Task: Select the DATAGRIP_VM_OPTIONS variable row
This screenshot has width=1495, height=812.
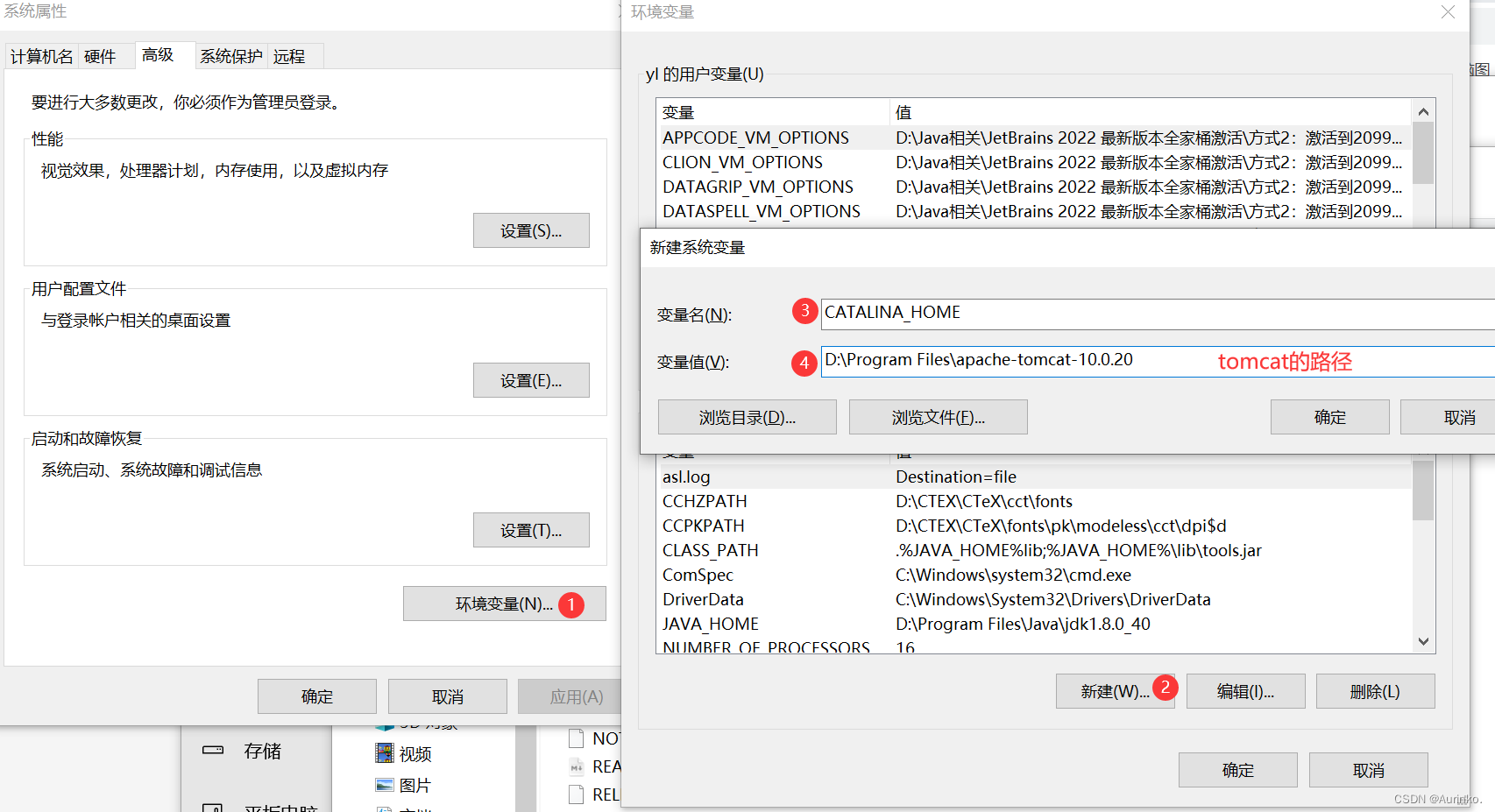Action: pyautogui.click(x=1035, y=187)
